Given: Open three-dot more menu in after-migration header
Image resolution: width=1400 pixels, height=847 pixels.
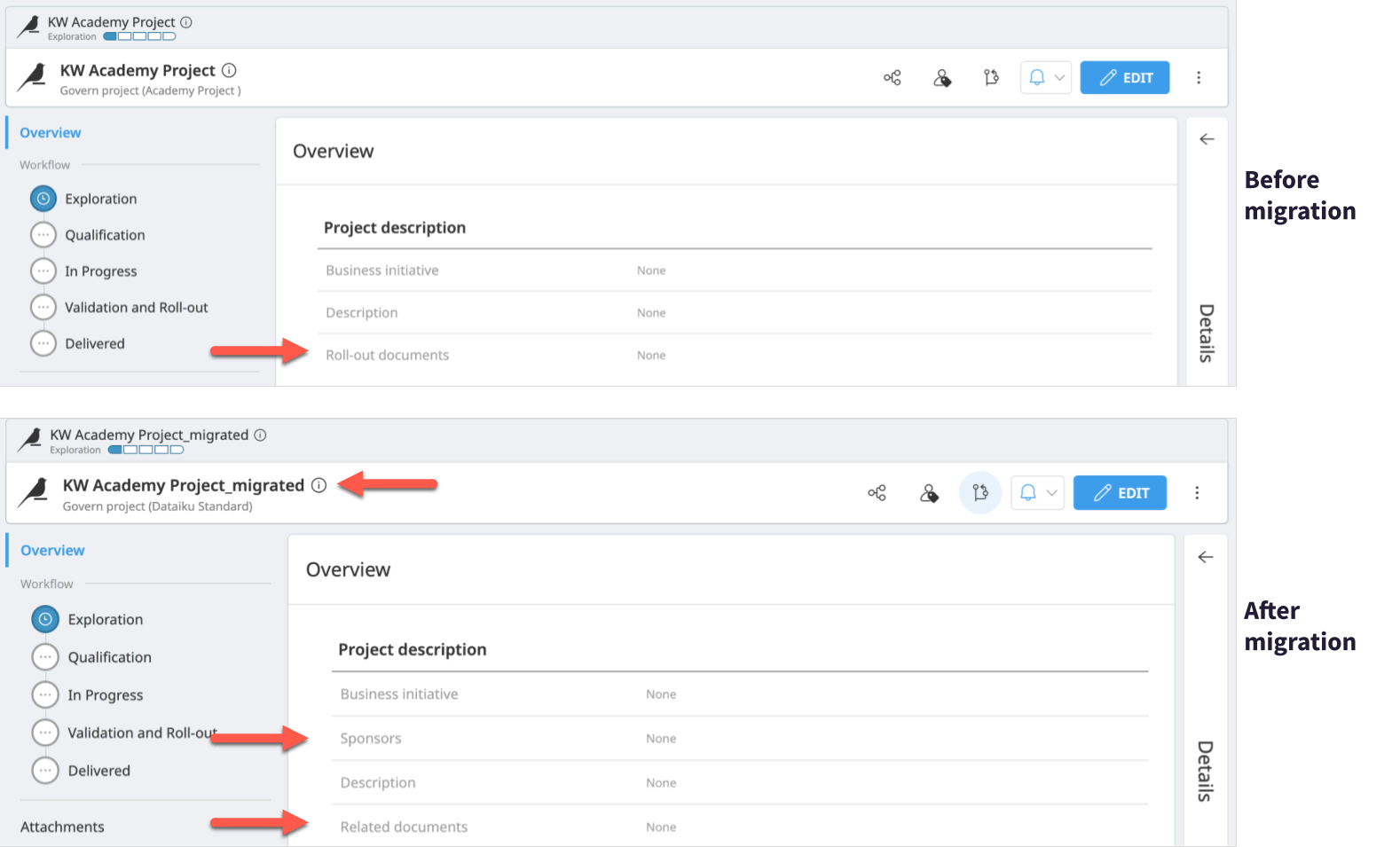Looking at the screenshot, I should pyautogui.click(x=1197, y=493).
